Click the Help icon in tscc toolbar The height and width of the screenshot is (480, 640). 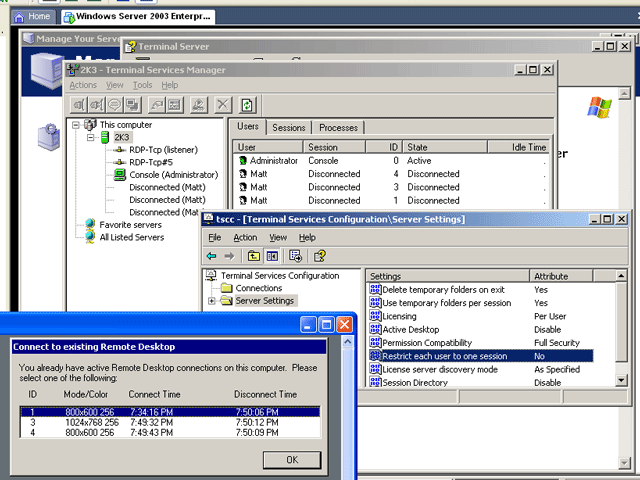click(x=320, y=256)
